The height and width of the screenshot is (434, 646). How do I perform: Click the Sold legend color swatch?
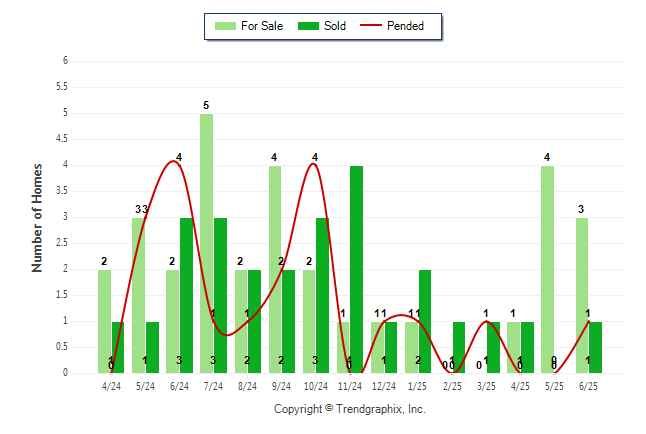coord(308,26)
